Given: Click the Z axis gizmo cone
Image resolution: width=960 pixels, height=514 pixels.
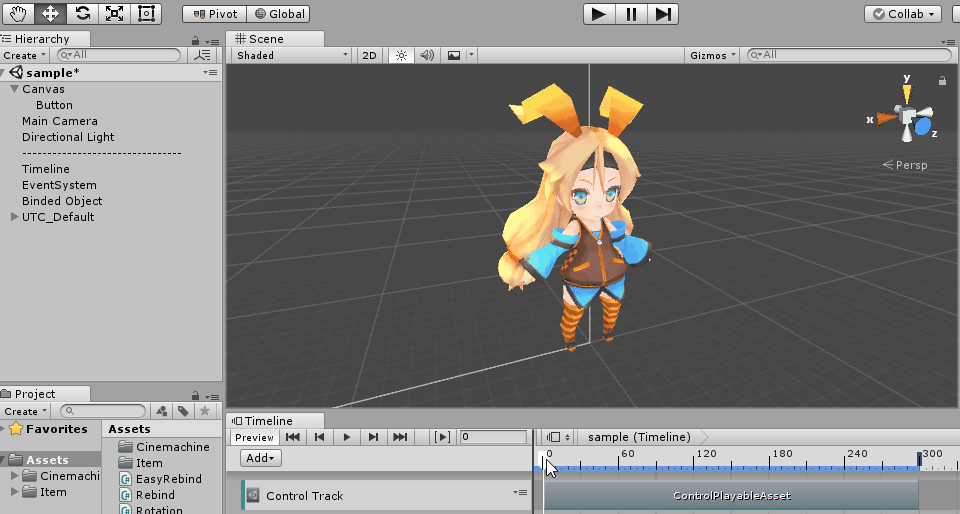Looking at the screenshot, I should point(922,126).
